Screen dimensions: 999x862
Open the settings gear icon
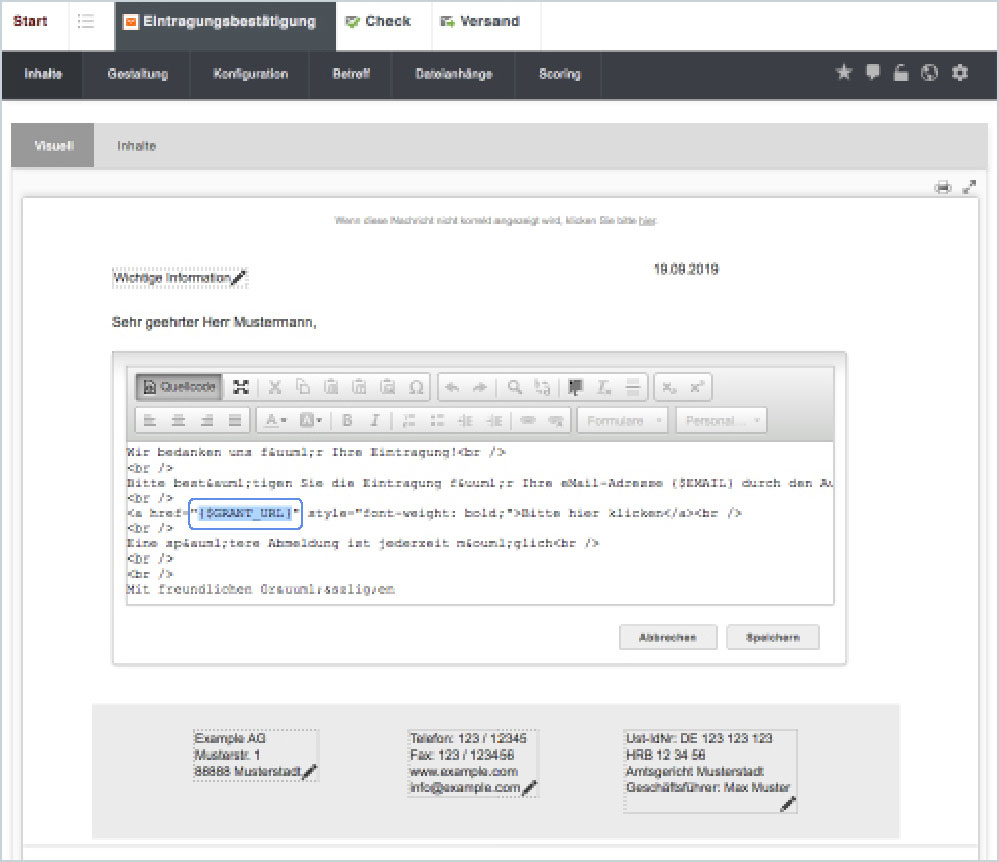pyautogui.click(x=960, y=73)
